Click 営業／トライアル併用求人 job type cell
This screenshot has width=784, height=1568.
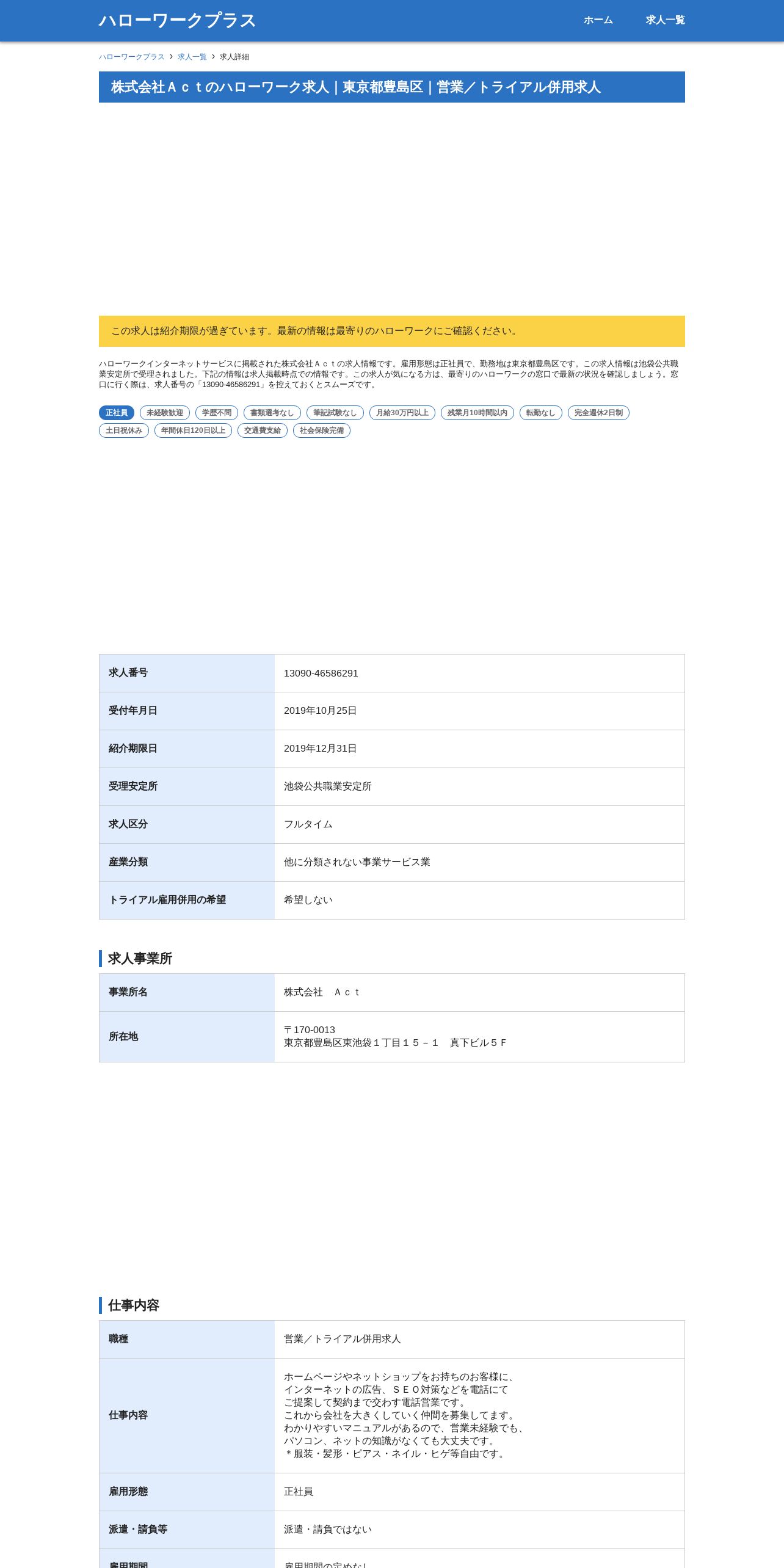[x=479, y=1340]
